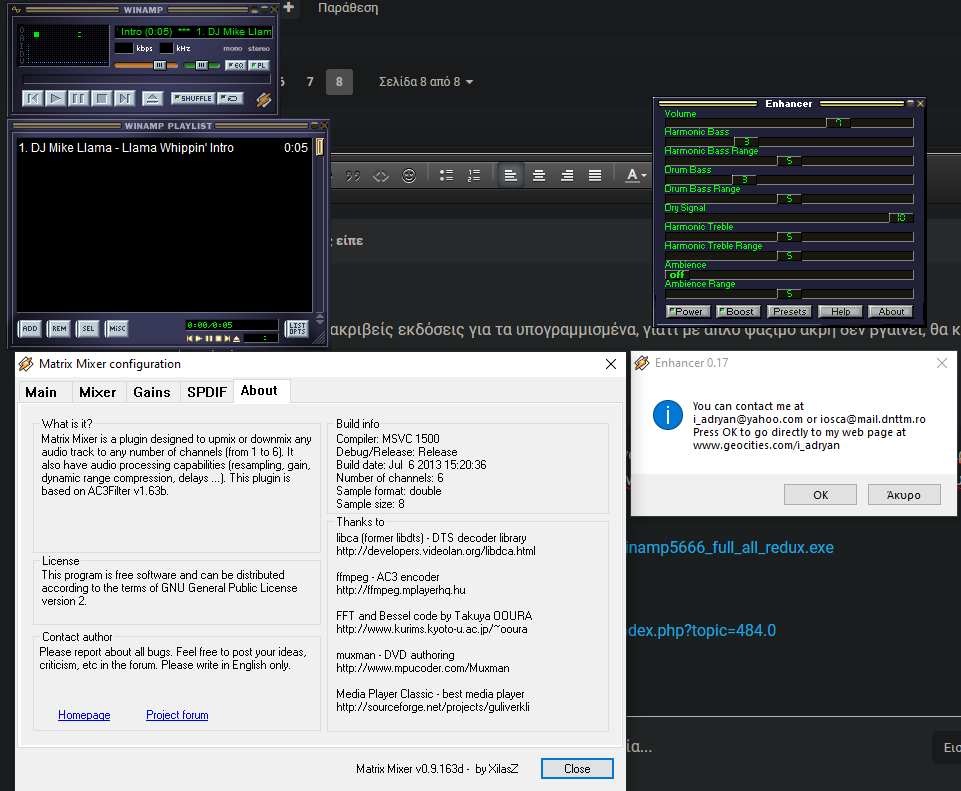The image size is (961, 791).
Task: Skip to next track in Winamp main window
Action: (x=124, y=98)
